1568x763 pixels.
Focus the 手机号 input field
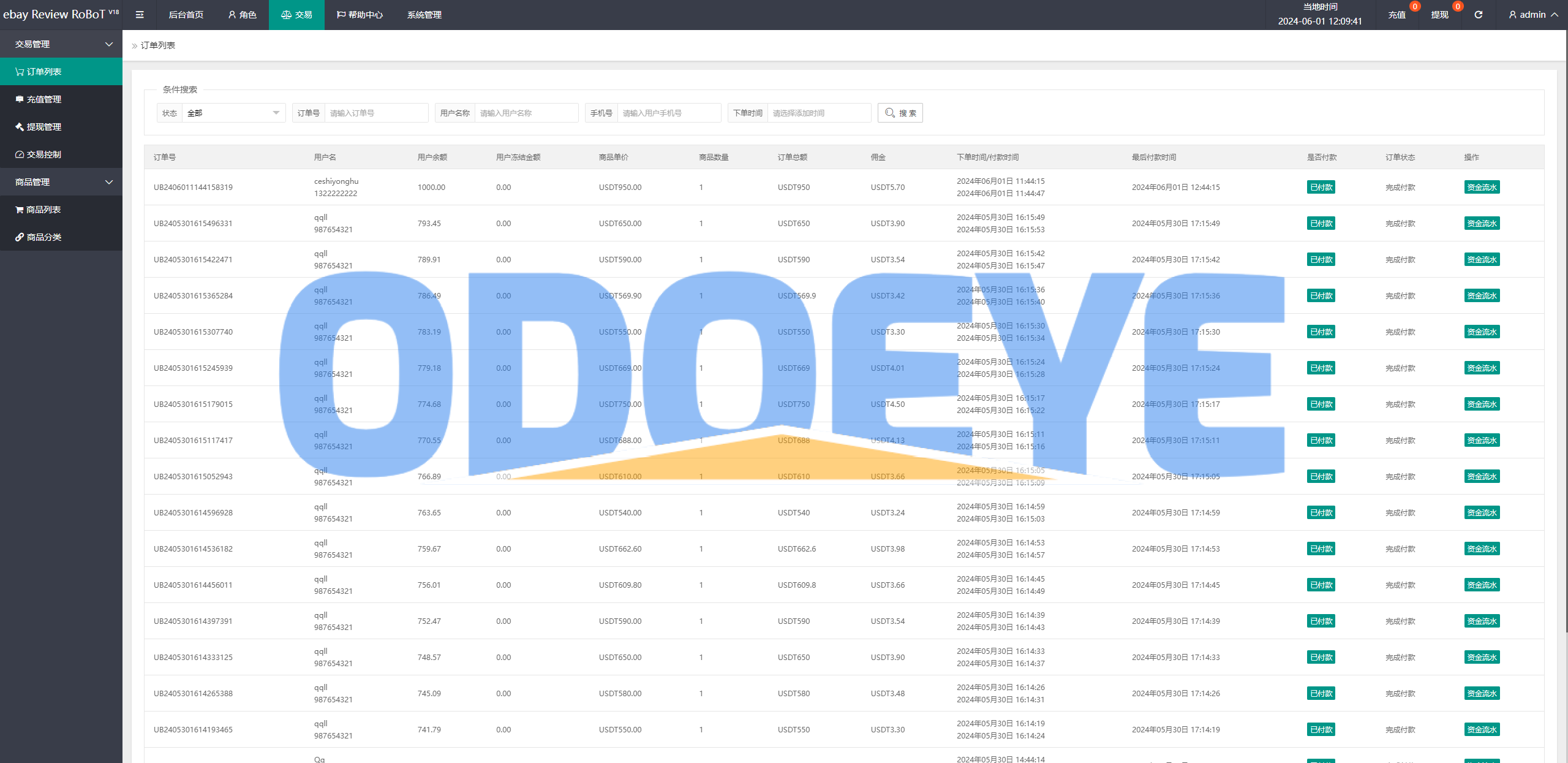point(669,113)
